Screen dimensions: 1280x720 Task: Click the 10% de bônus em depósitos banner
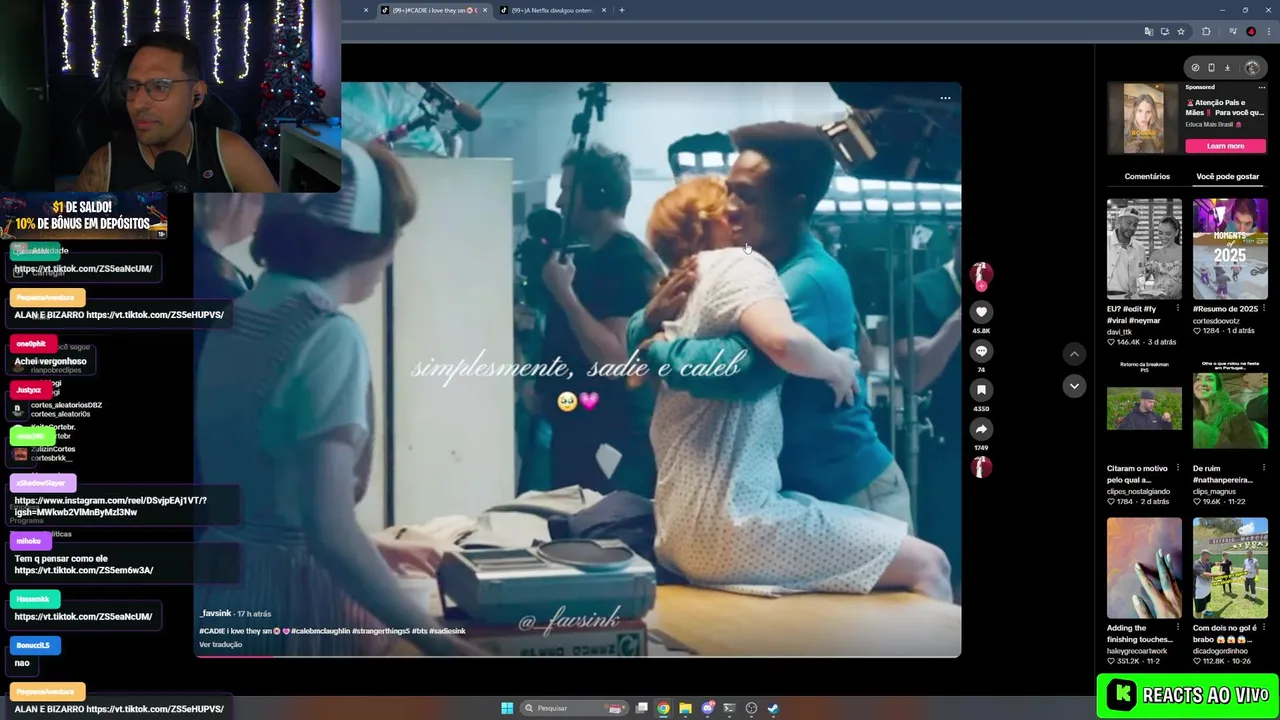(84, 216)
